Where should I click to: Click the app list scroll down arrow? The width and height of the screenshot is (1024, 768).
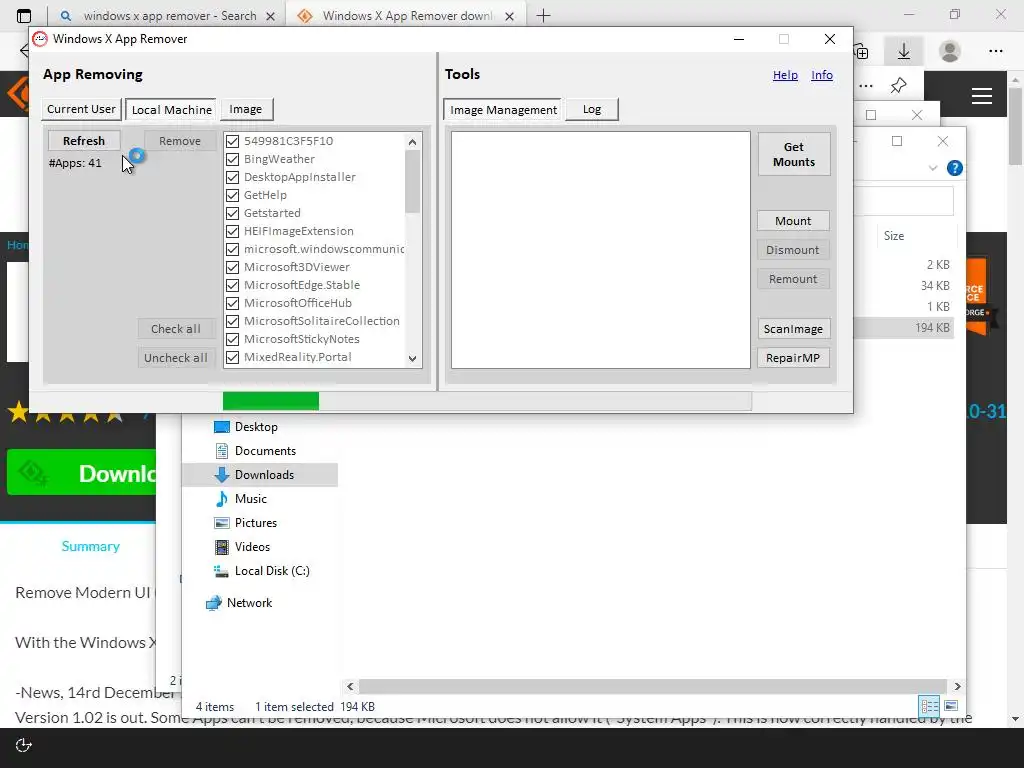click(412, 358)
